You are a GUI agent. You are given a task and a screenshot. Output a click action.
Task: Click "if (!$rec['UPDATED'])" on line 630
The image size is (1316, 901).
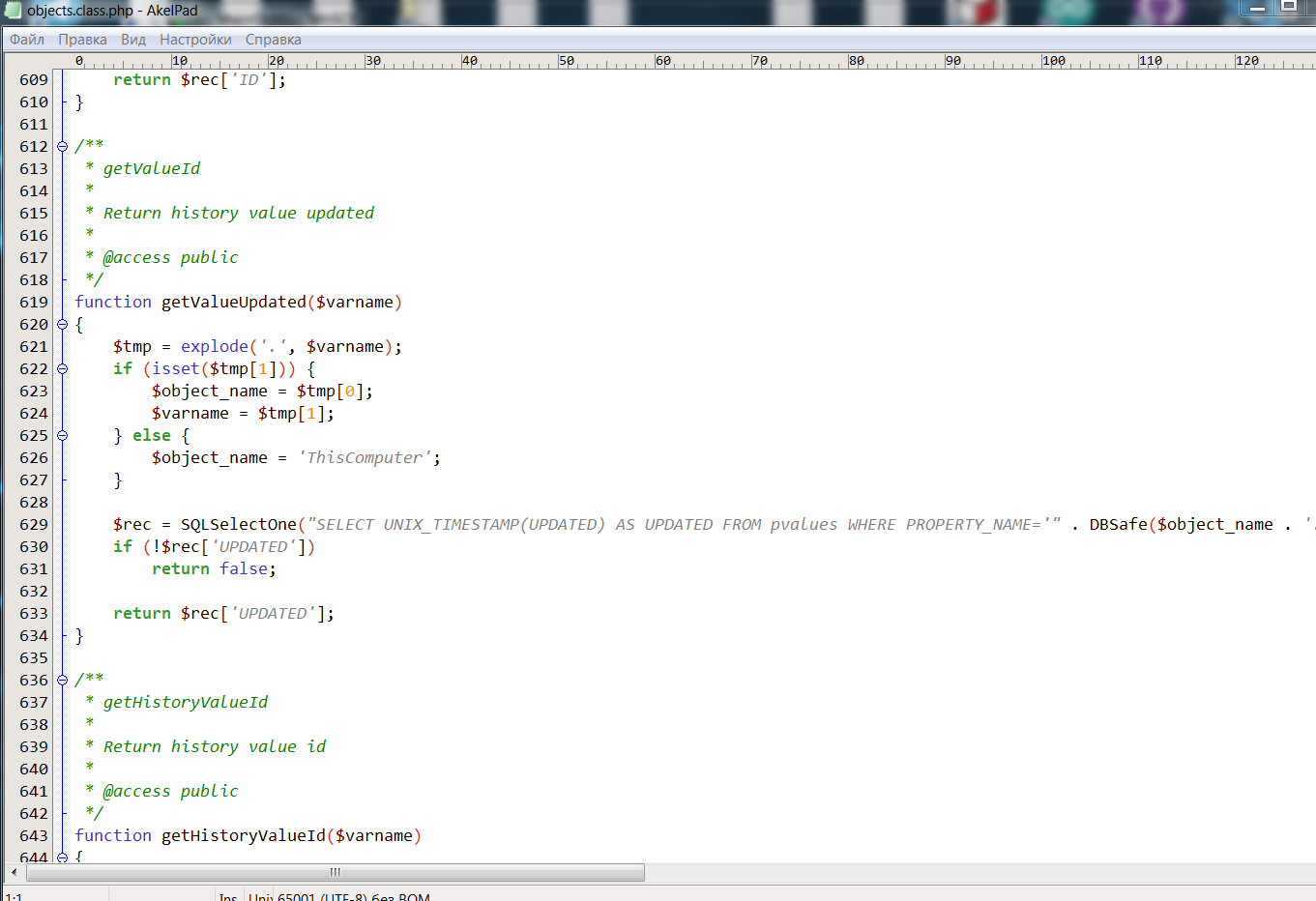(x=214, y=546)
